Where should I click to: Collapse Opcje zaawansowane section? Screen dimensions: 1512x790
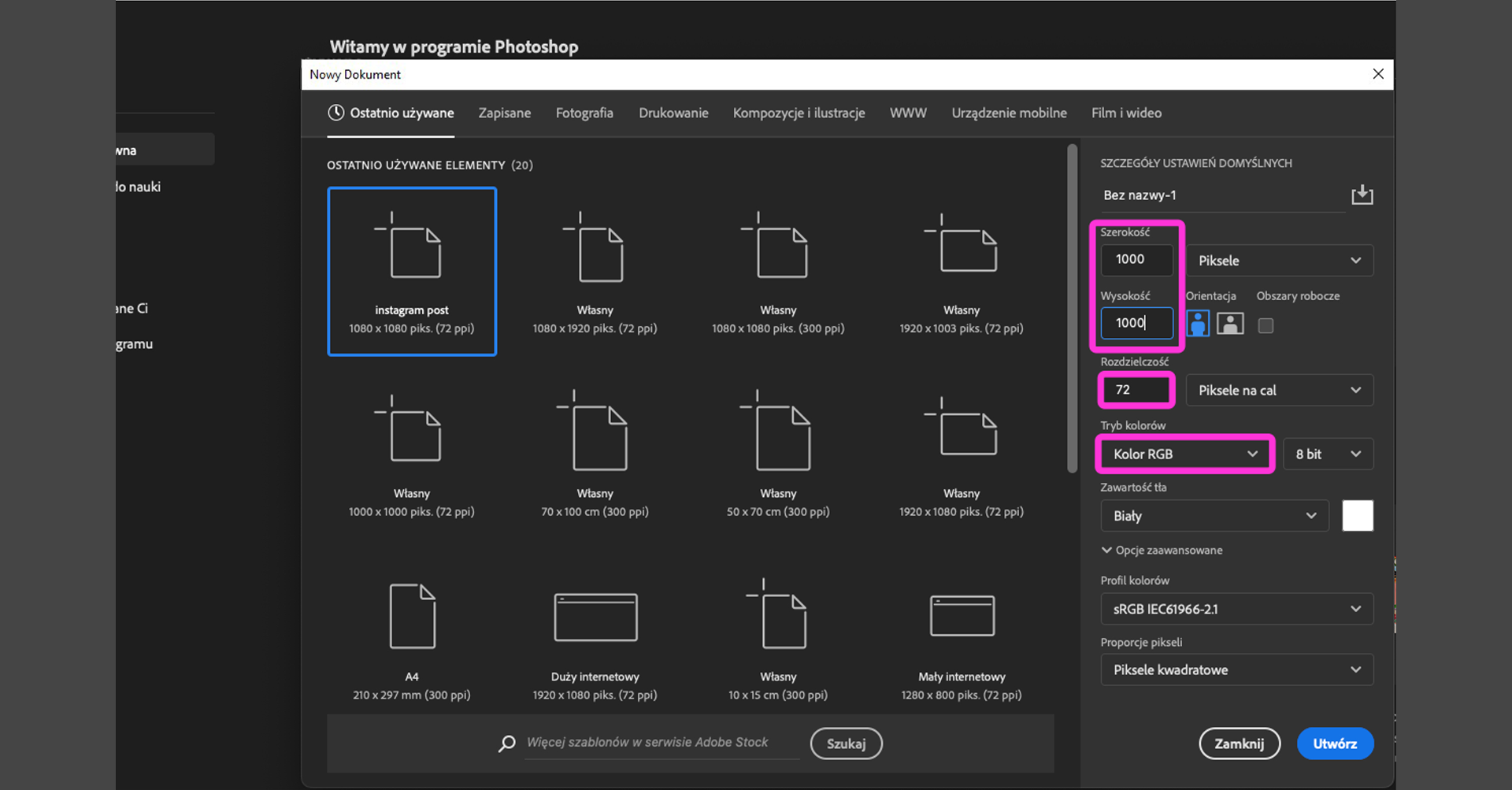[1107, 550]
